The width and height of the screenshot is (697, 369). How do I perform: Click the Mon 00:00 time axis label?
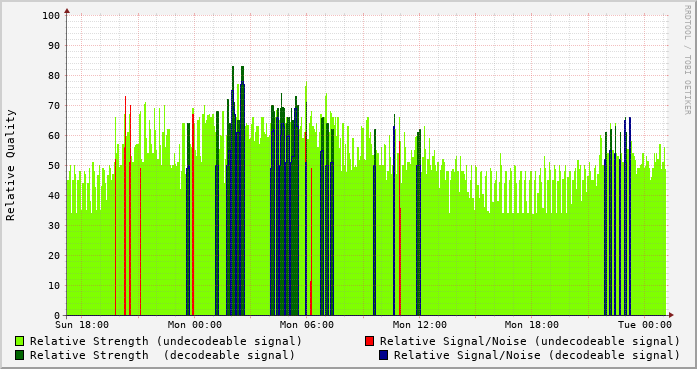pyautogui.click(x=194, y=325)
